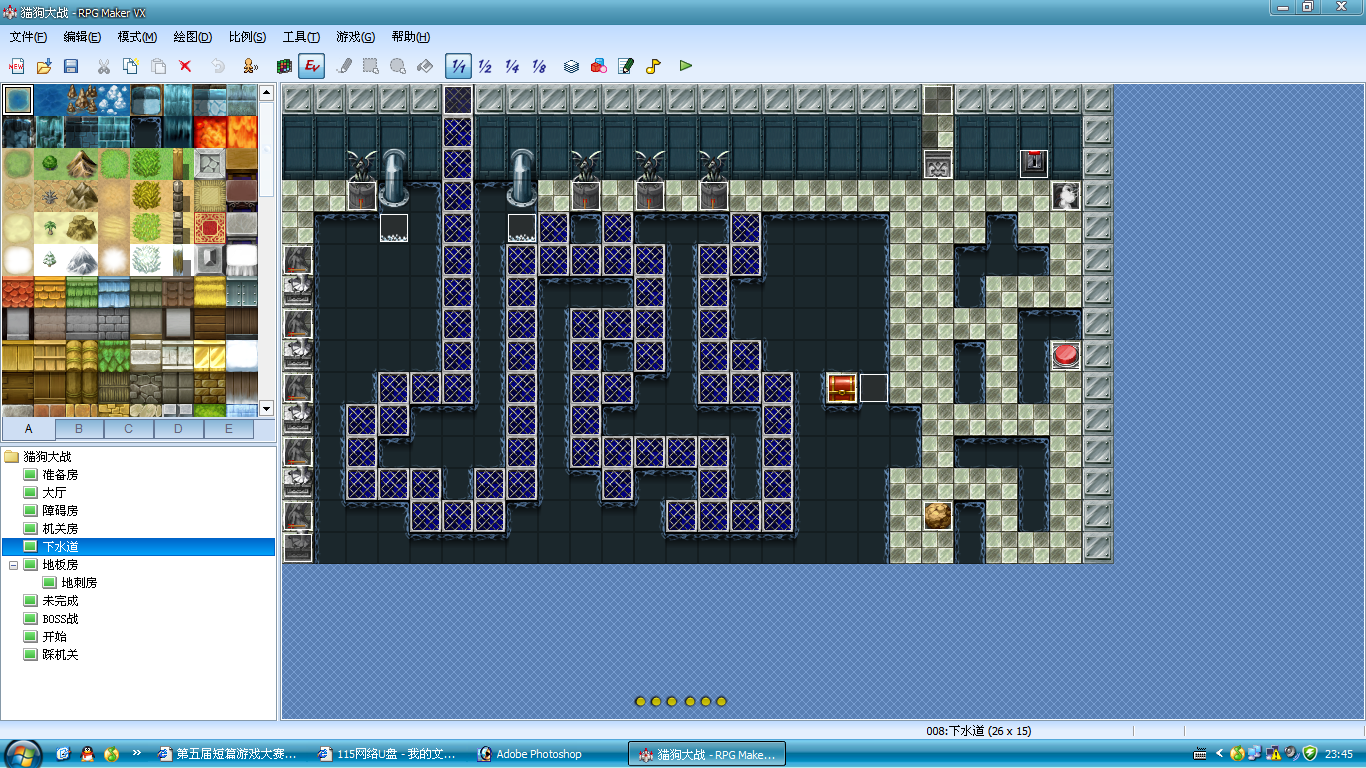Screen dimensions: 1366x768
Task: Click the Undo arrow icon
Action: (218, 66)
